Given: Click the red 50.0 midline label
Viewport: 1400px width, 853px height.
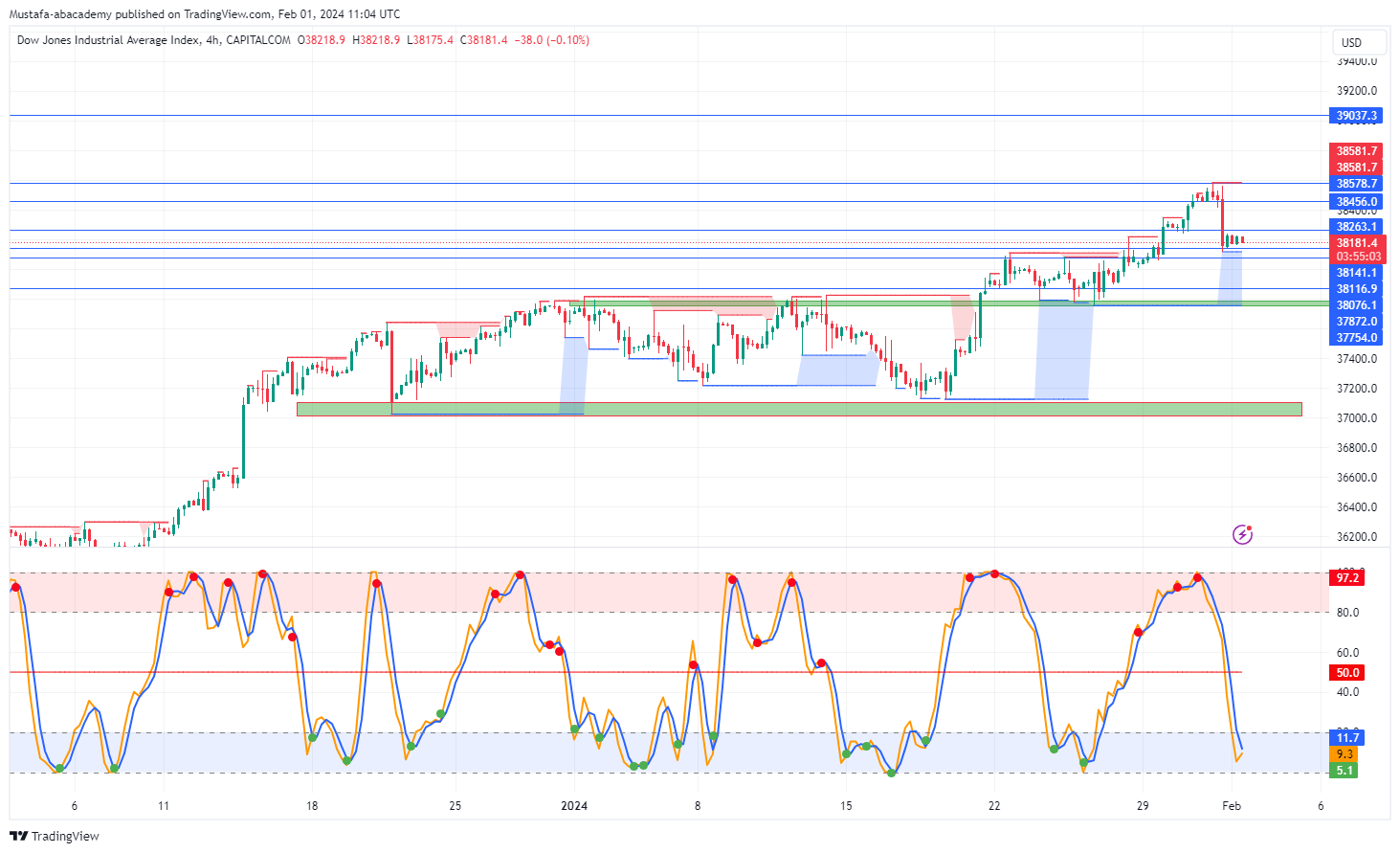Looking at the screenshot, I should (x=1347, y=673).
